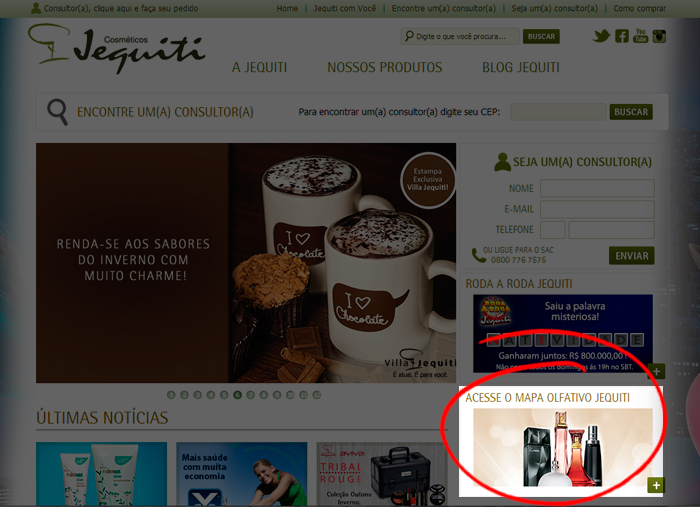Select carousel slide dot 11
This screenshot has height=507, width=700.
tap(304, 395)
